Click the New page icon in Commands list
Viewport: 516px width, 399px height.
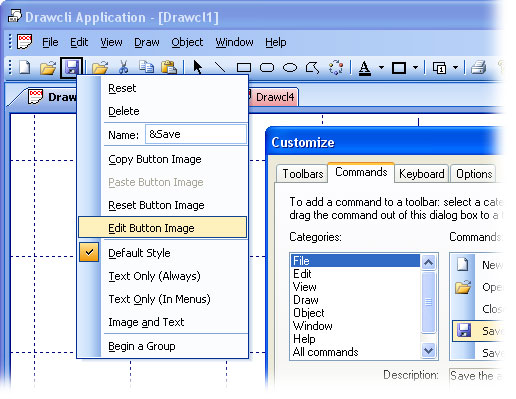pyautogui.click(x=463, y=264)
